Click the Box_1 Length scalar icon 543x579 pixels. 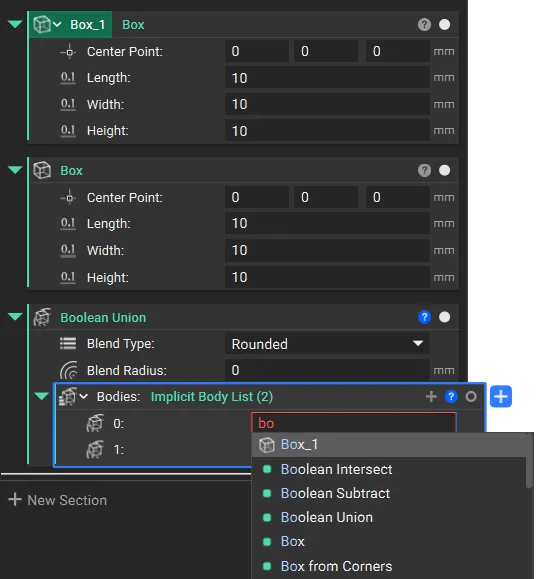[x=68, y=78]
